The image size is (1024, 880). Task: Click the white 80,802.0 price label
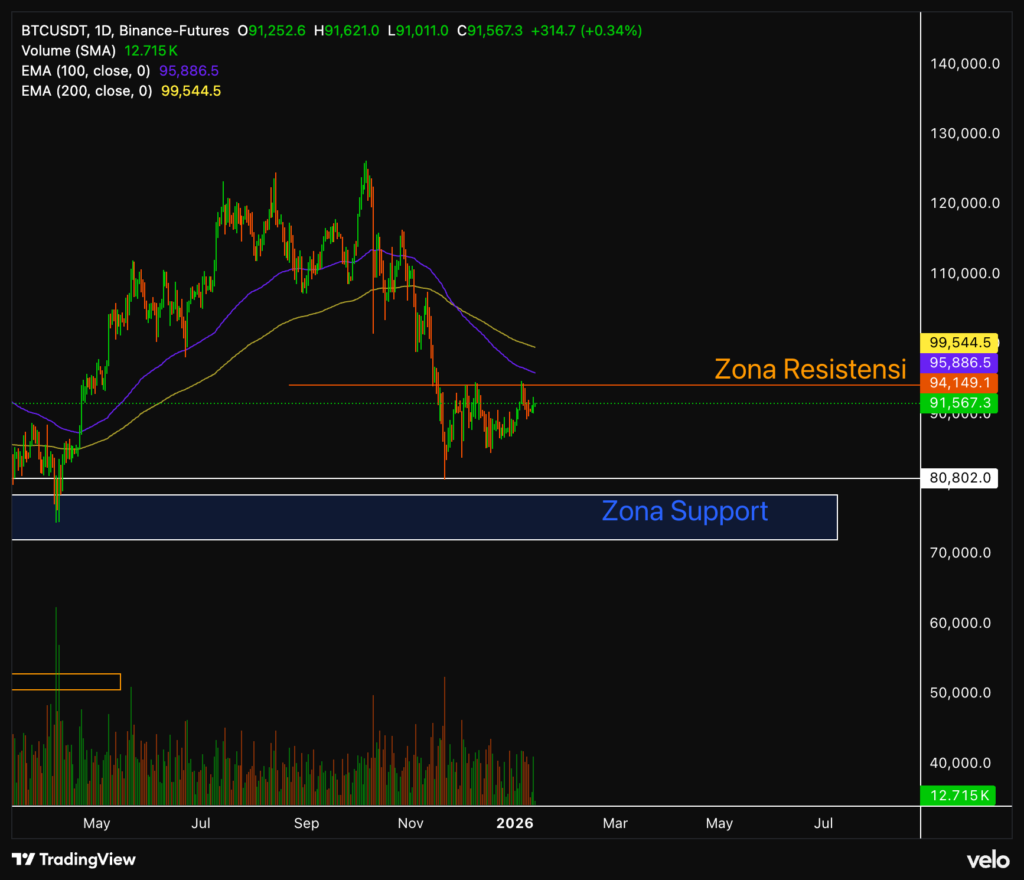[959, 478]
